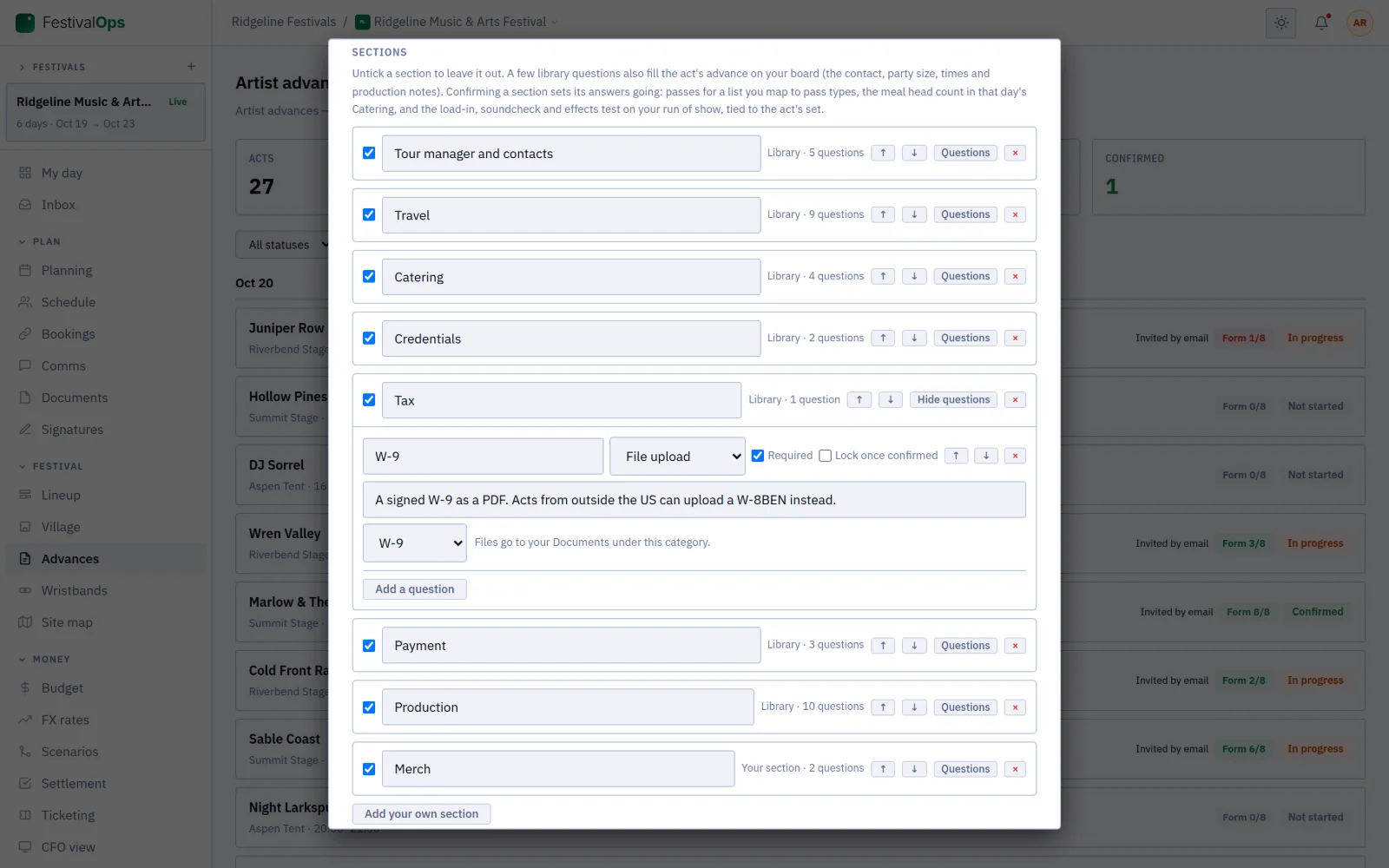Screen dimensions: 1389x868
Task: Add a festival with plus icon
Action: 191,66
